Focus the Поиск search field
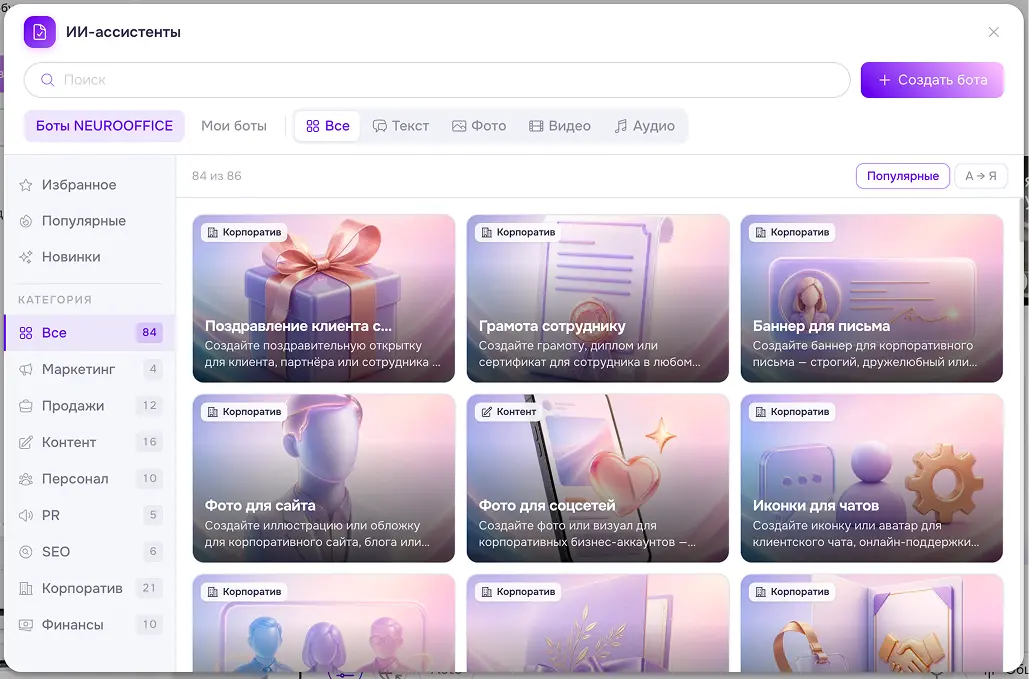 click(x=437, y=80)
